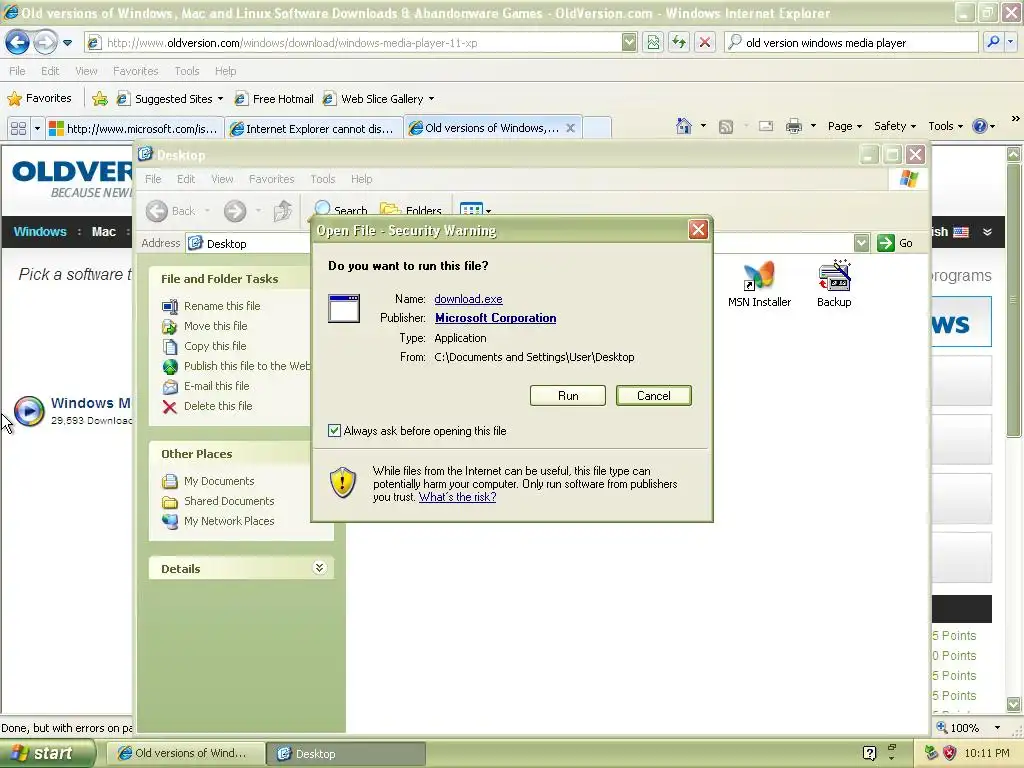Open the What's the risk? link

[457, 497]
